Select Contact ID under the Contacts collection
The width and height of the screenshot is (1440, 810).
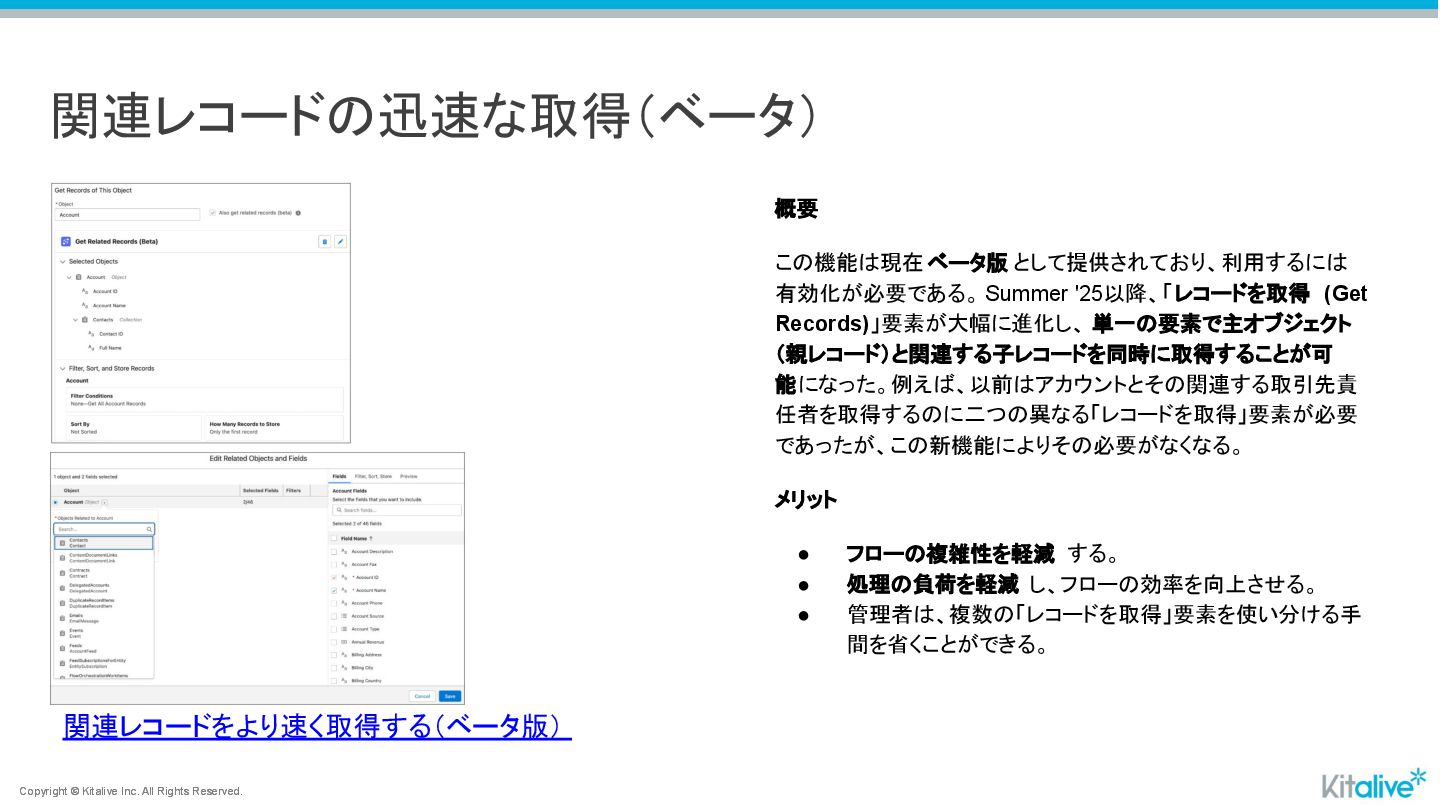(111, 334)
